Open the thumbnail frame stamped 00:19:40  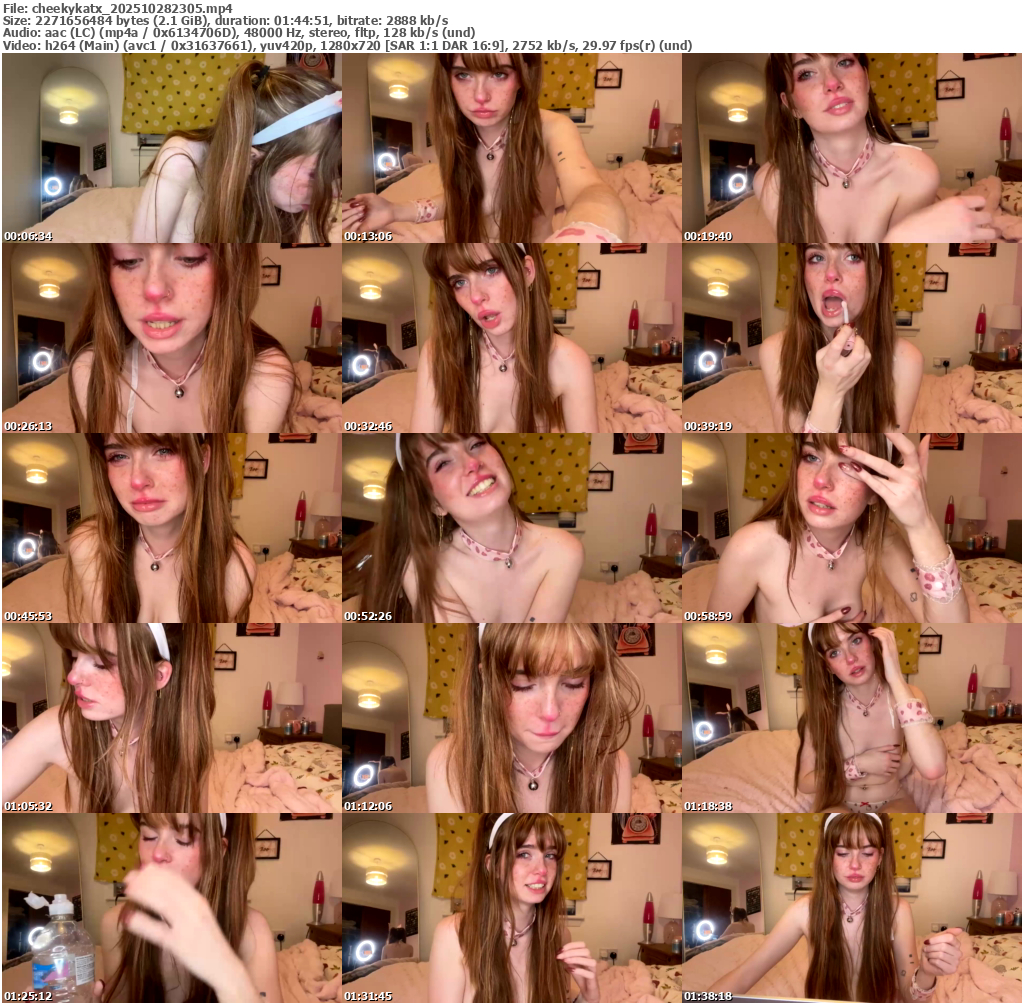(852, 148)
